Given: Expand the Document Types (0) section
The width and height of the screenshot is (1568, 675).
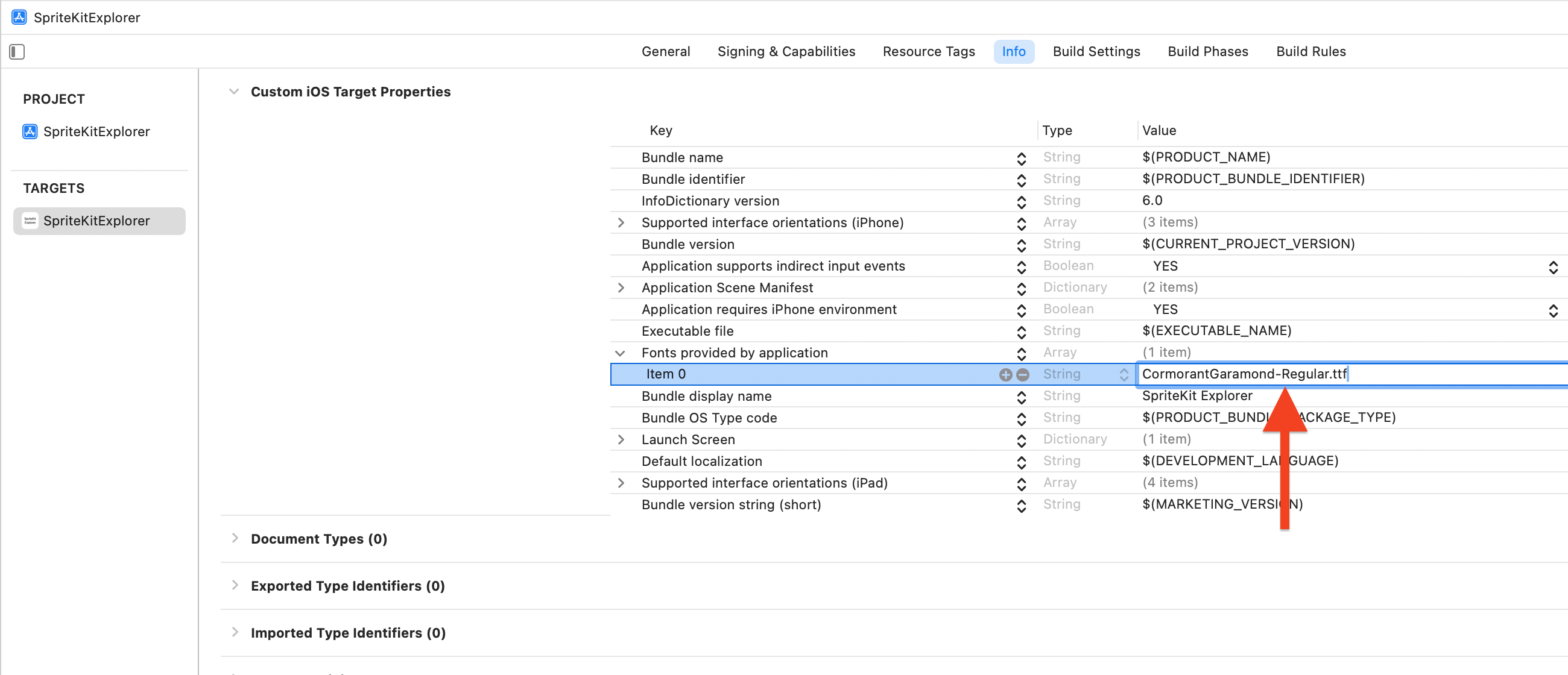Looking at the screenshot, I should pos(235,538).
